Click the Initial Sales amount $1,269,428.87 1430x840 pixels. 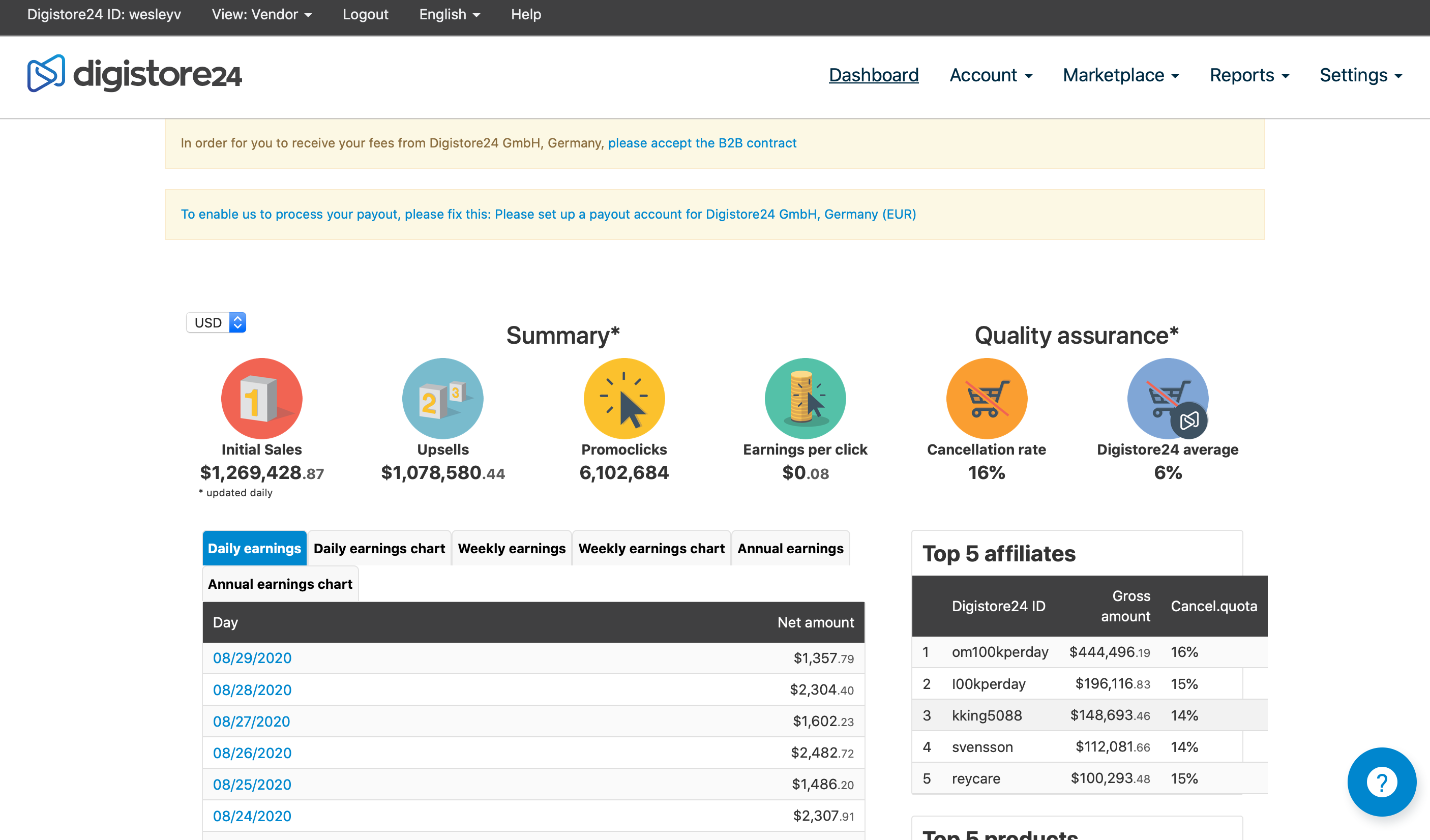pyautogui.click(x=261, y=472)
